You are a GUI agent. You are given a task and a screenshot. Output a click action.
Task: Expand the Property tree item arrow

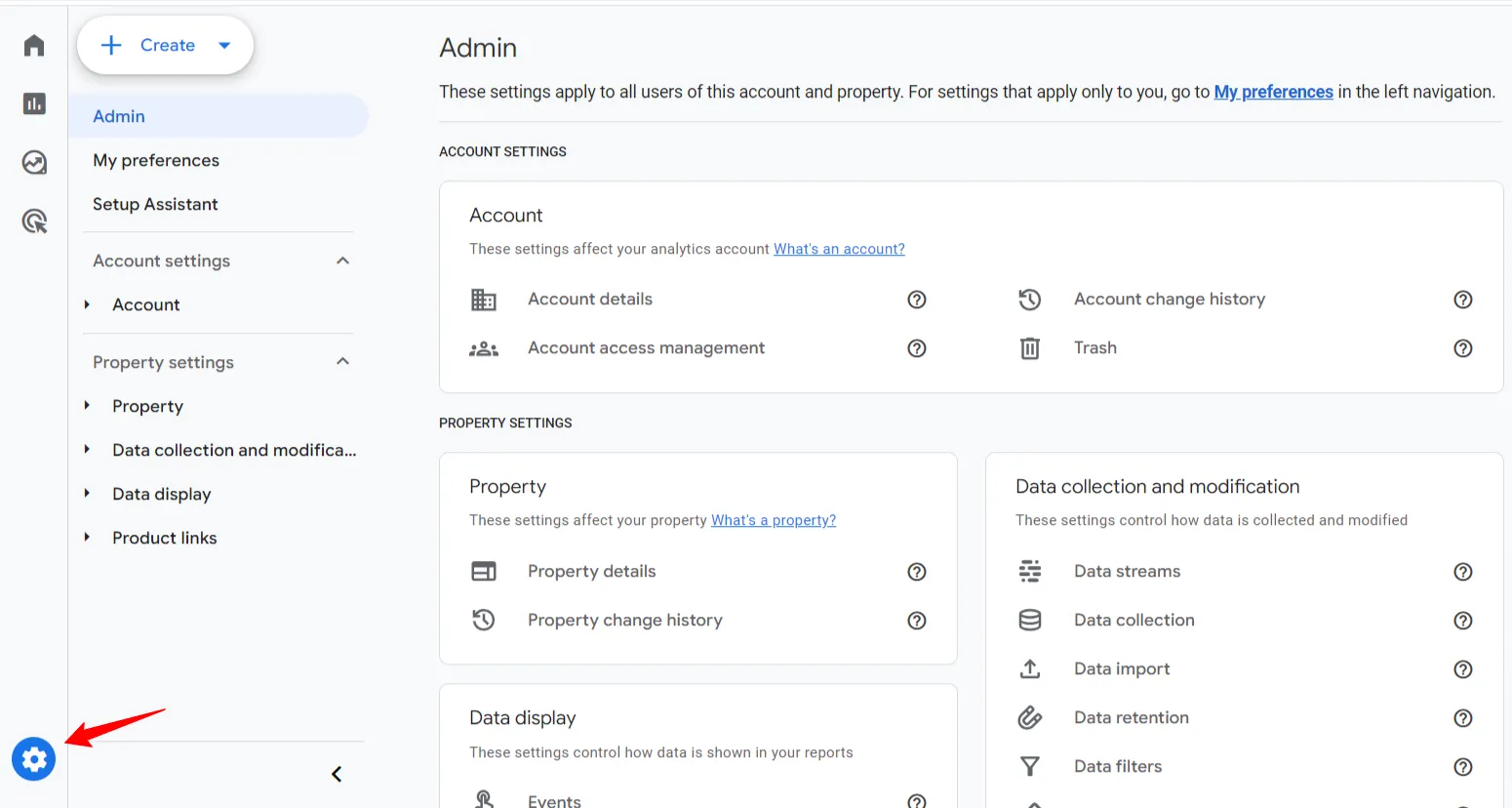tap(87, 406)
